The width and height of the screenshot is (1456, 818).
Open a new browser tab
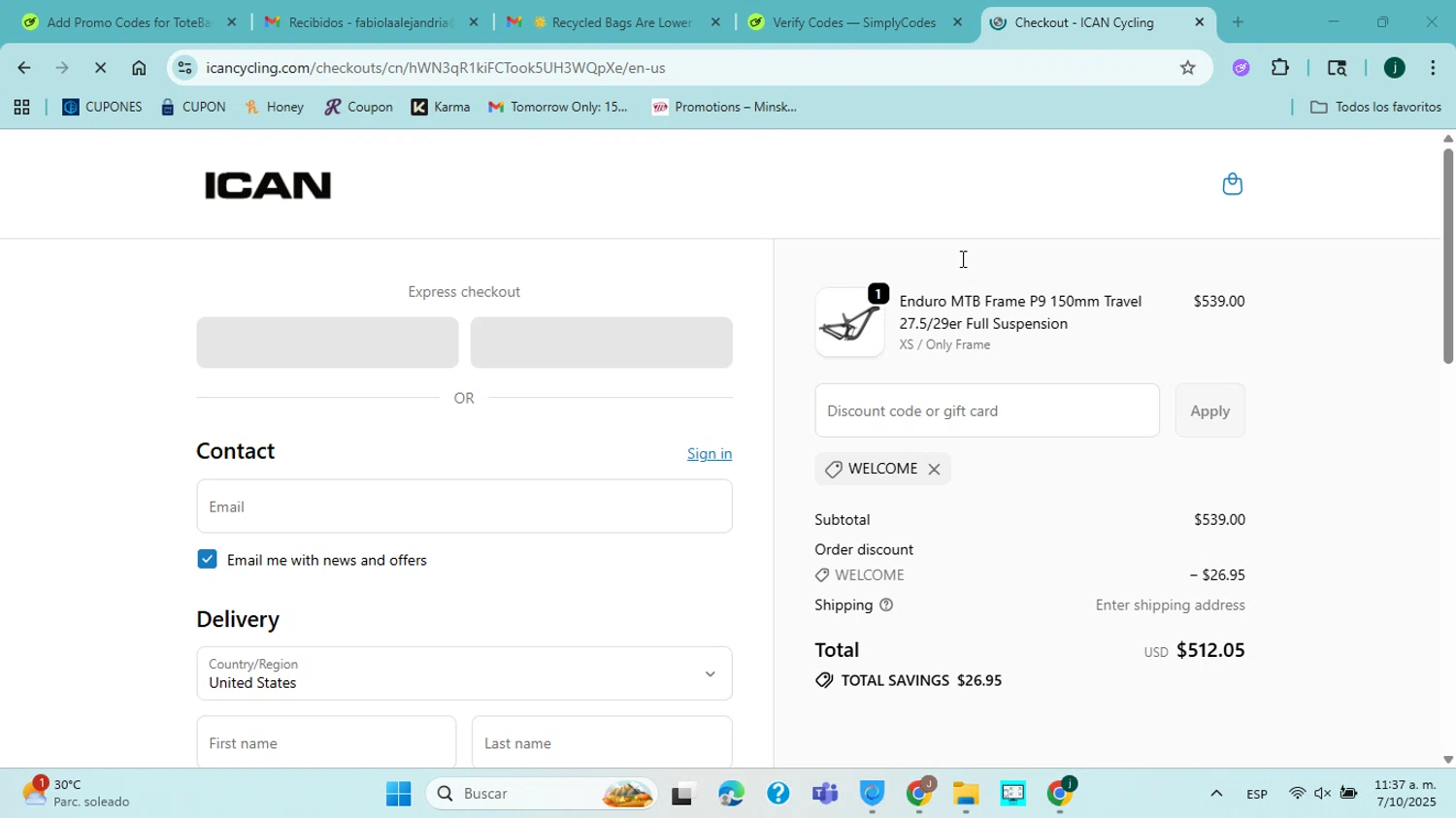click(x=1238, y=22)
